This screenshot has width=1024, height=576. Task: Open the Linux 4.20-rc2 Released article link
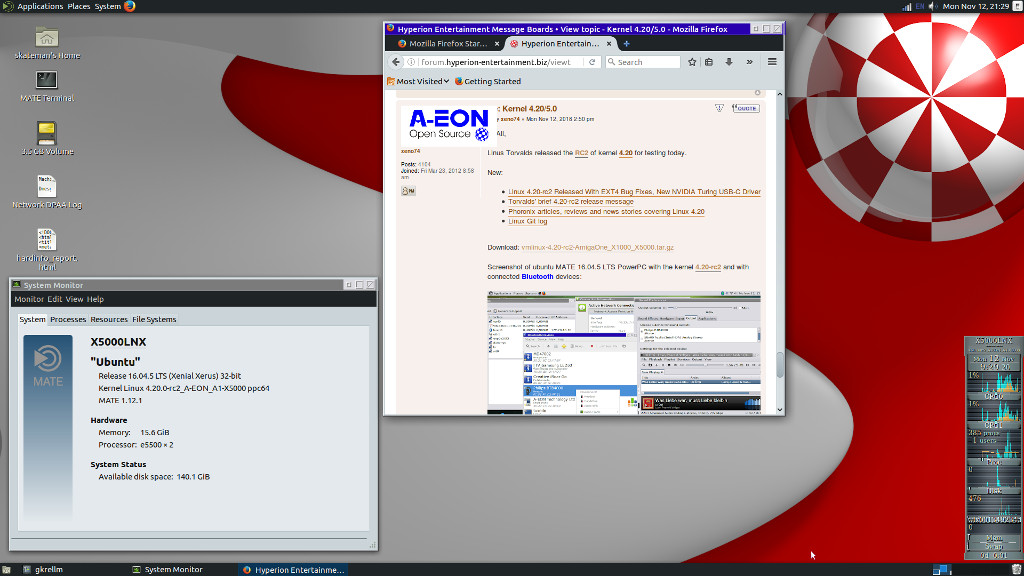[634, 192]
